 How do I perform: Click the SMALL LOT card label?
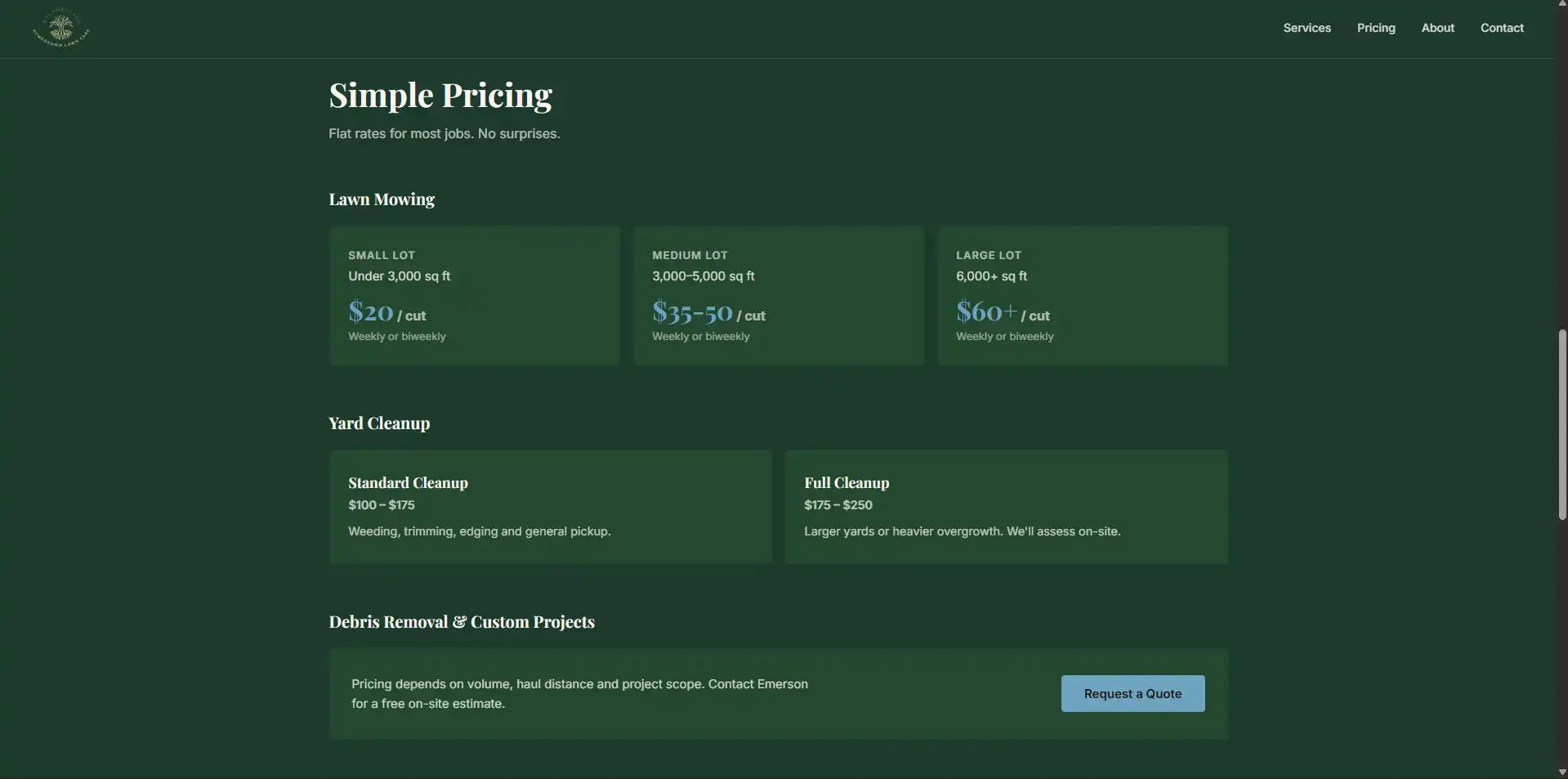click(x=382, y=255)
